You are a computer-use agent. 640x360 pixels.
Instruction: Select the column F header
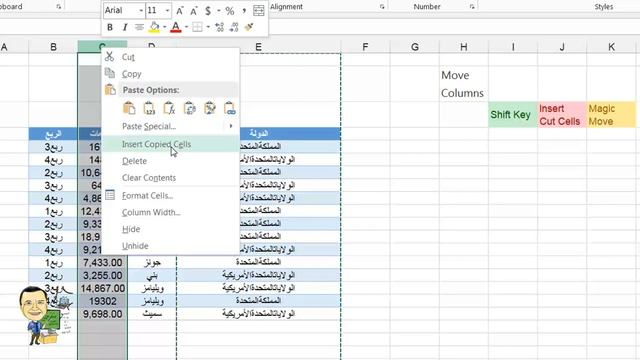365,47
